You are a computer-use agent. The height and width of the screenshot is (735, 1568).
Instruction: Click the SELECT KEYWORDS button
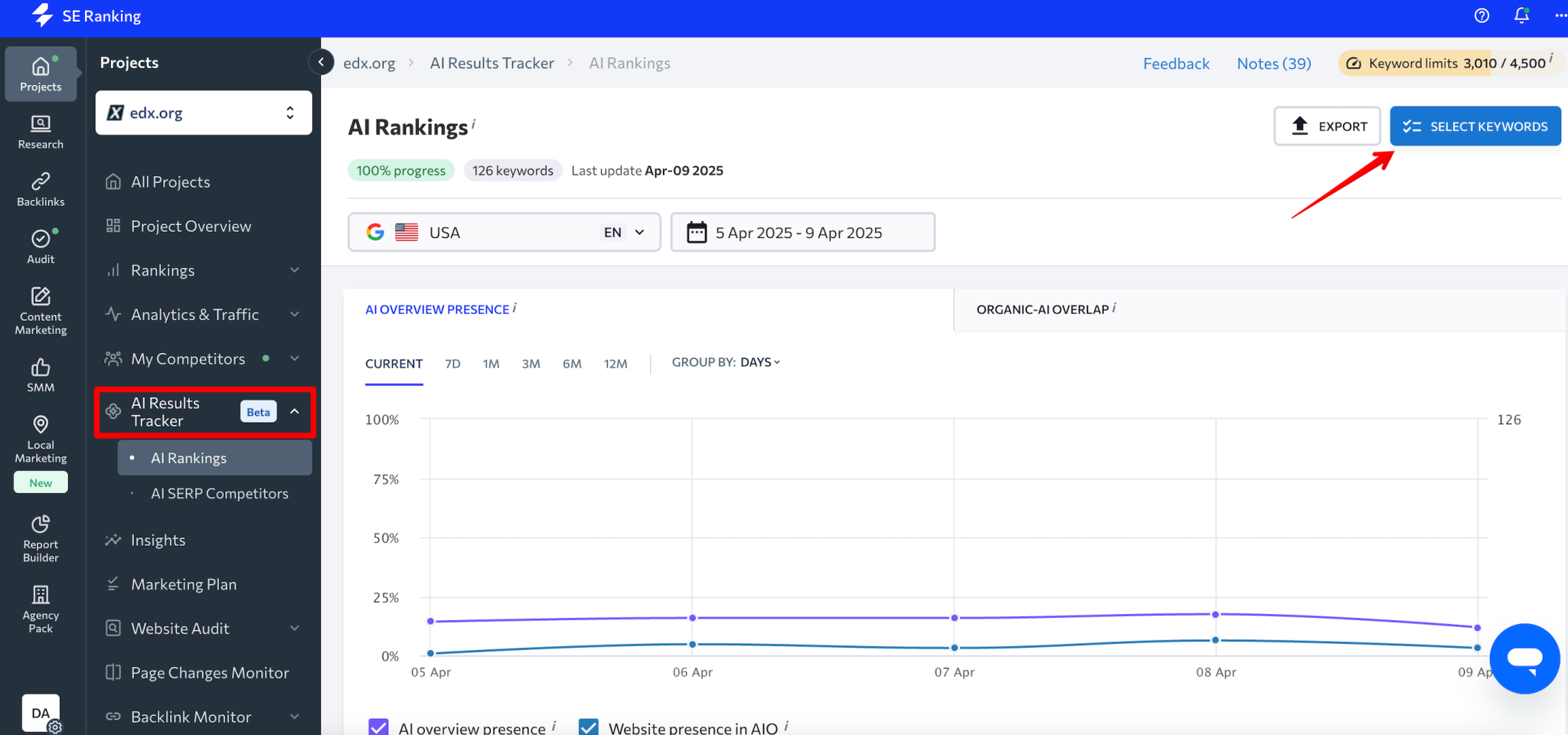(1475, 126)
